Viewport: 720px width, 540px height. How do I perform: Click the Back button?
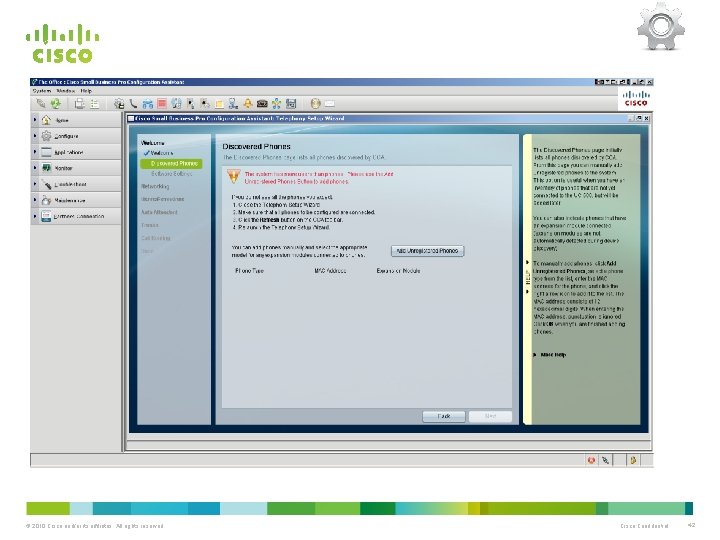(444, 416)
